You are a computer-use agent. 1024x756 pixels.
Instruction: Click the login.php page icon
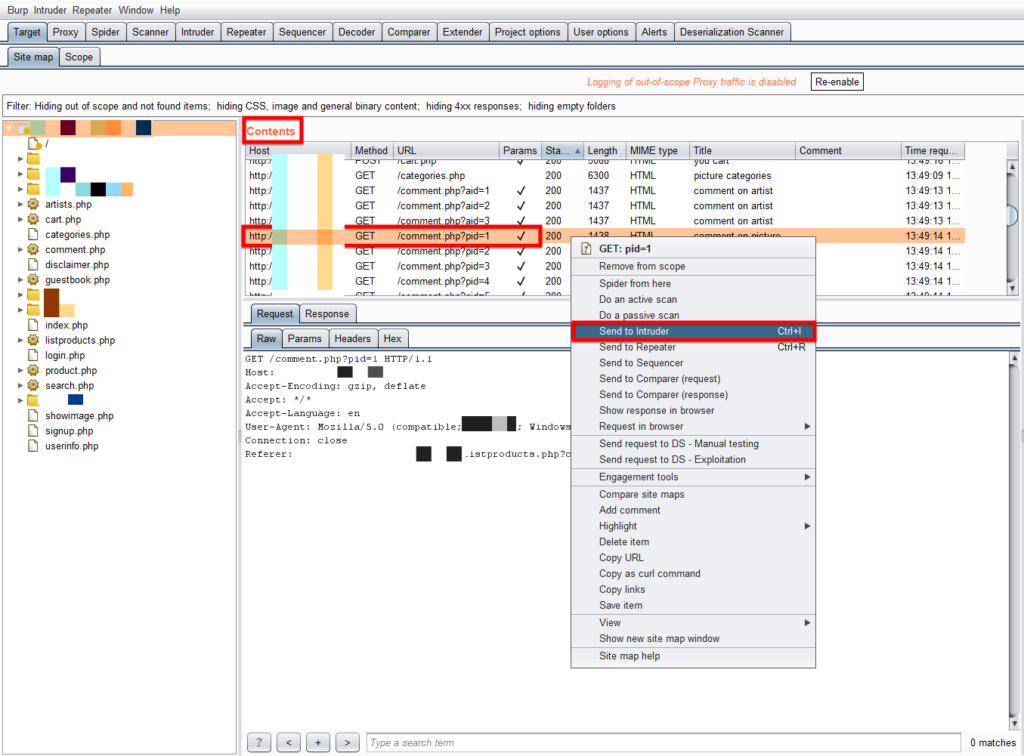pyautogui.click(x=33, y=355)
